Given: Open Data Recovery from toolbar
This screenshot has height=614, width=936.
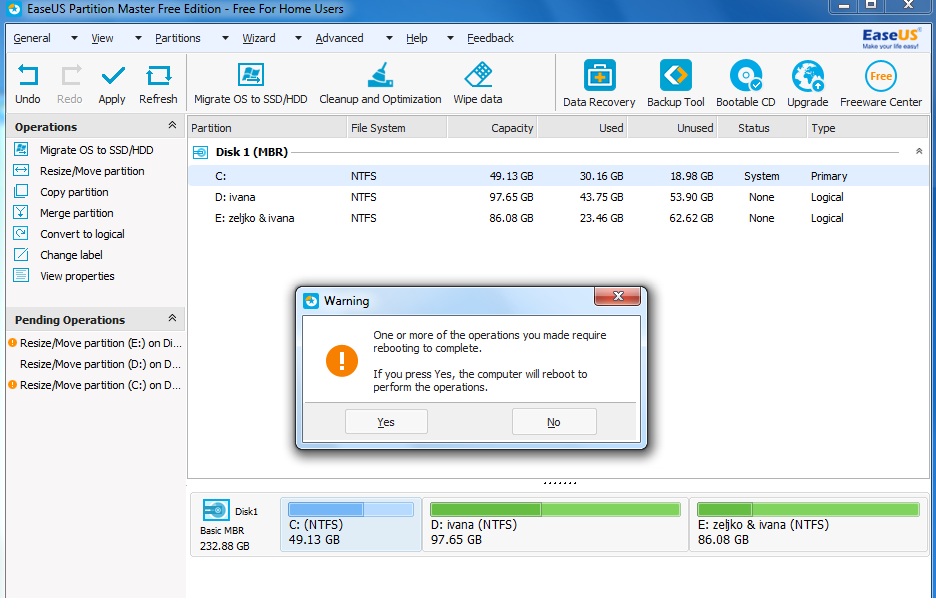Looking at the screenshot, I should [599, 77].
